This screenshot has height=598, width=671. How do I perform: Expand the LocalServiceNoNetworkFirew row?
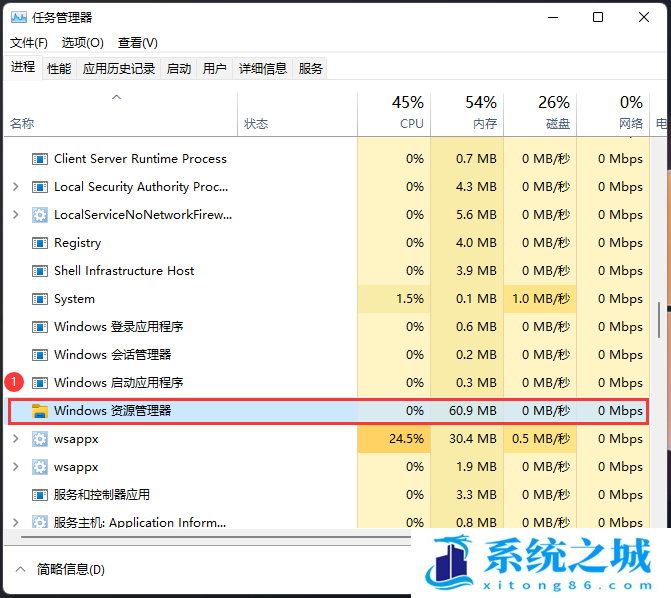pyautogui.click(x=16, y=214)
